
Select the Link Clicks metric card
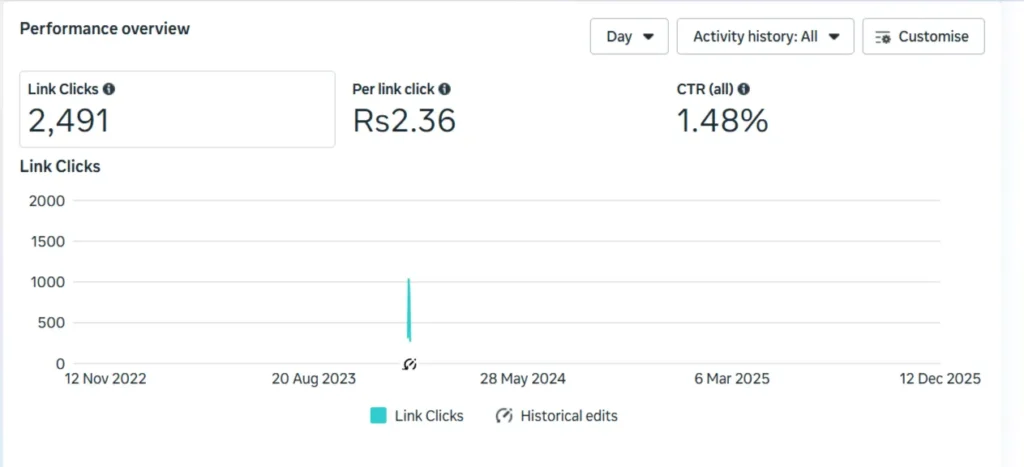pyautogui.click(x=177, y=109)
